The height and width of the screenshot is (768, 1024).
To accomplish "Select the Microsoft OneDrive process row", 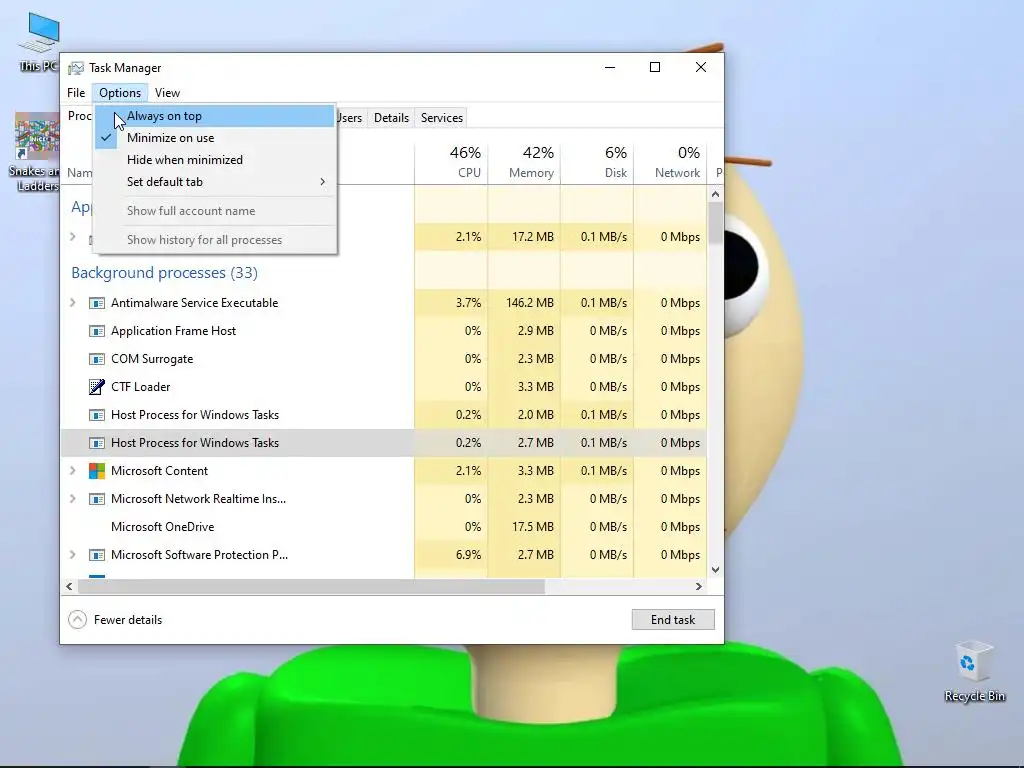I will click(x=384, y=527).
